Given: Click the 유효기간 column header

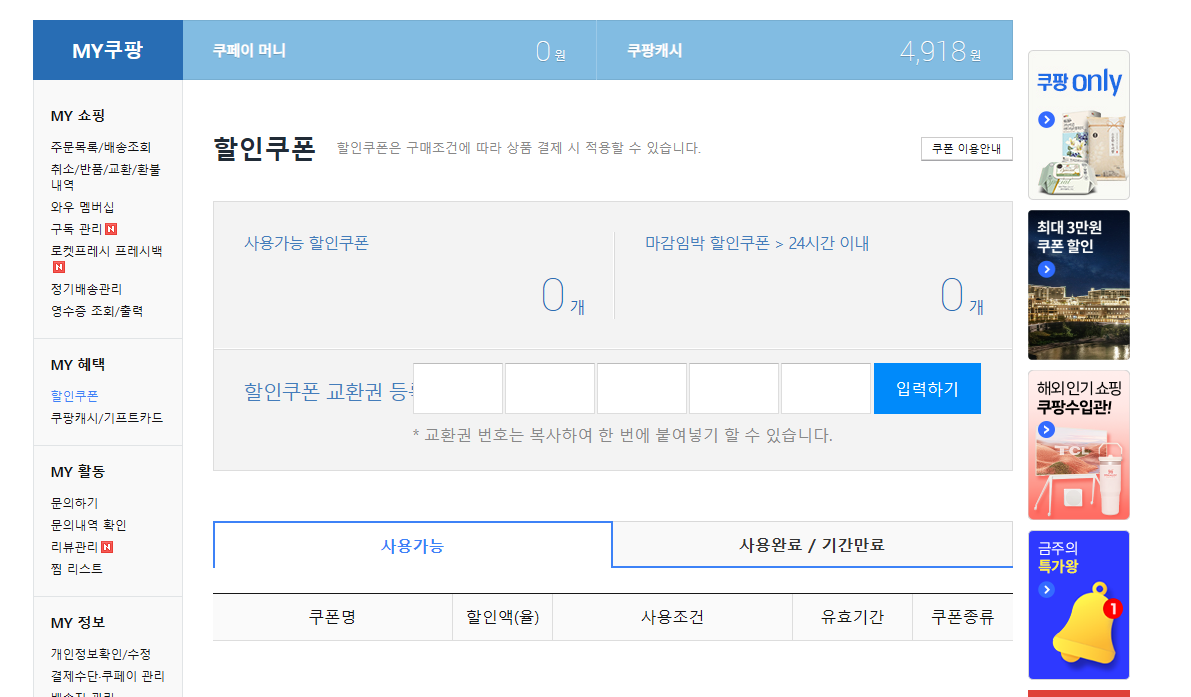Looking at the screenshot, I should point(852,617).
